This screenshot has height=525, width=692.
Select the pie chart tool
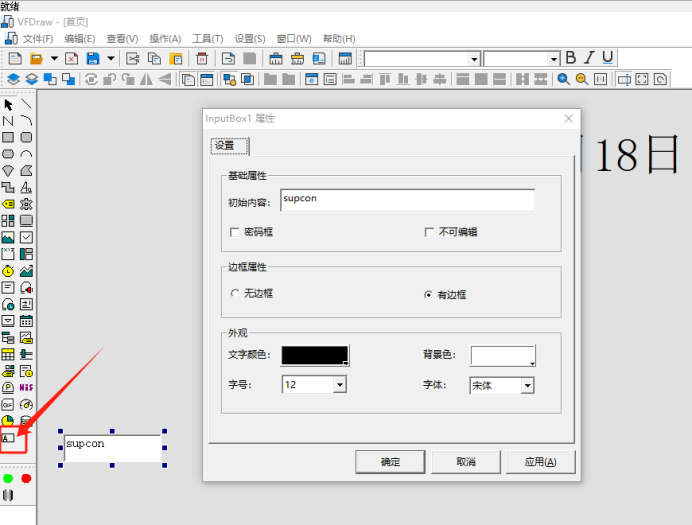(x=8, y=420)
